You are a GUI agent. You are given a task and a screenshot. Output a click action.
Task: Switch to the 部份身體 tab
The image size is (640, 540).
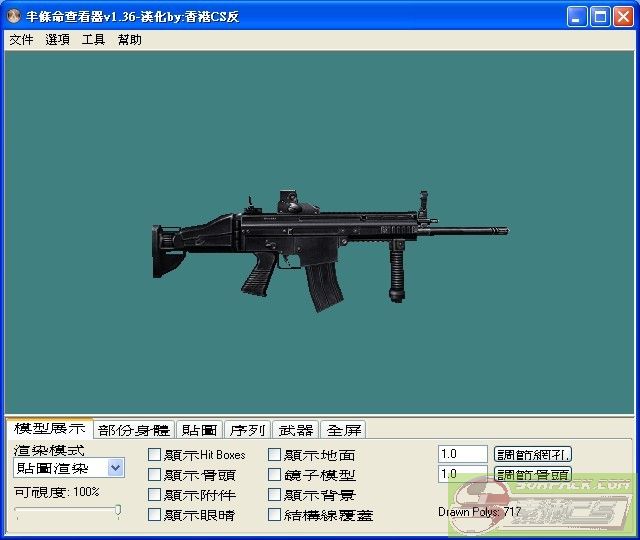click(134, 430)
